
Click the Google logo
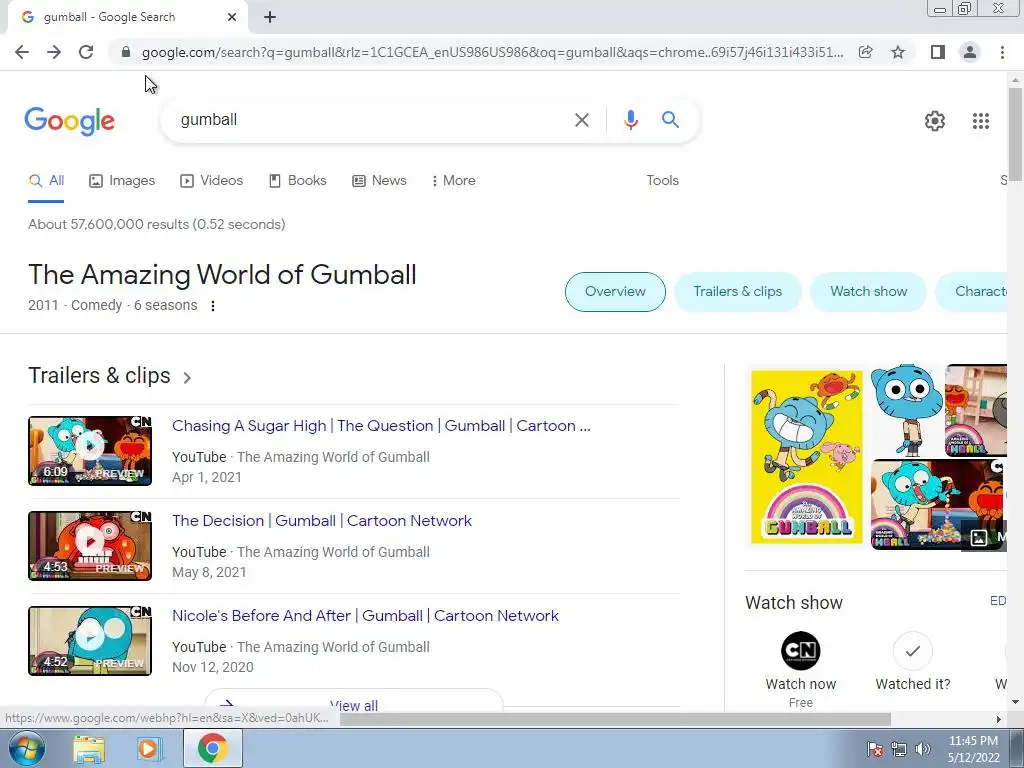click(x=70, y=121)
